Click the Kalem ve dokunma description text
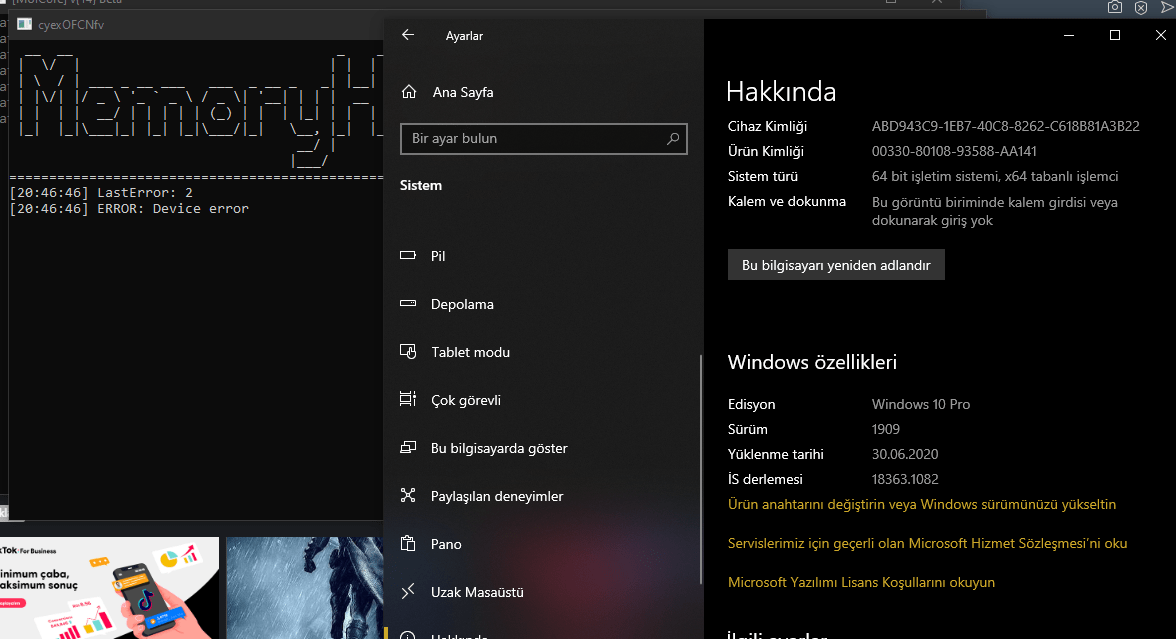This screenshot has height=639, width=1176. (994, 212)
